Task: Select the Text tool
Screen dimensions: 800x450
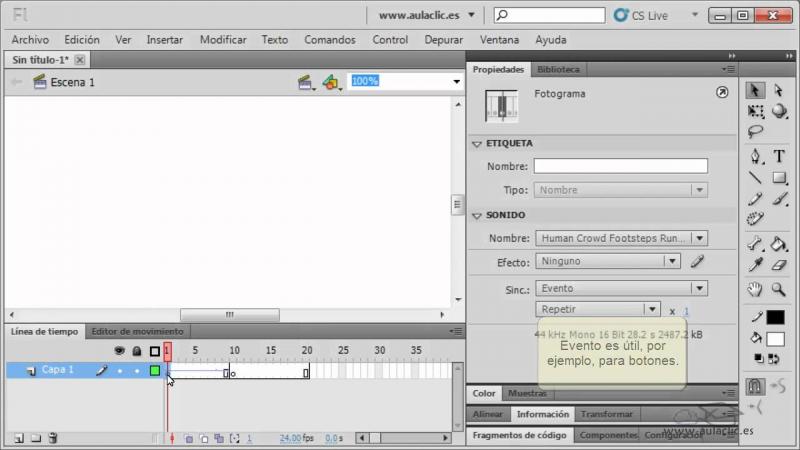Action: tap(779, 156)
